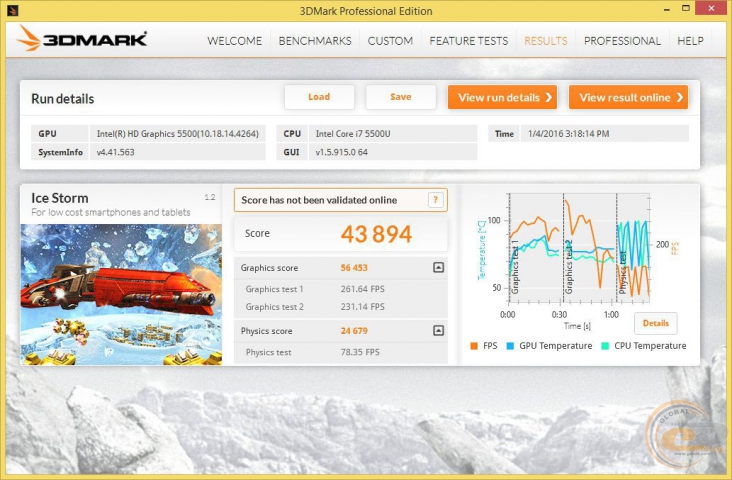Open chart Details button
Viewport: 732px width, 480px height.
pos(656,323)
